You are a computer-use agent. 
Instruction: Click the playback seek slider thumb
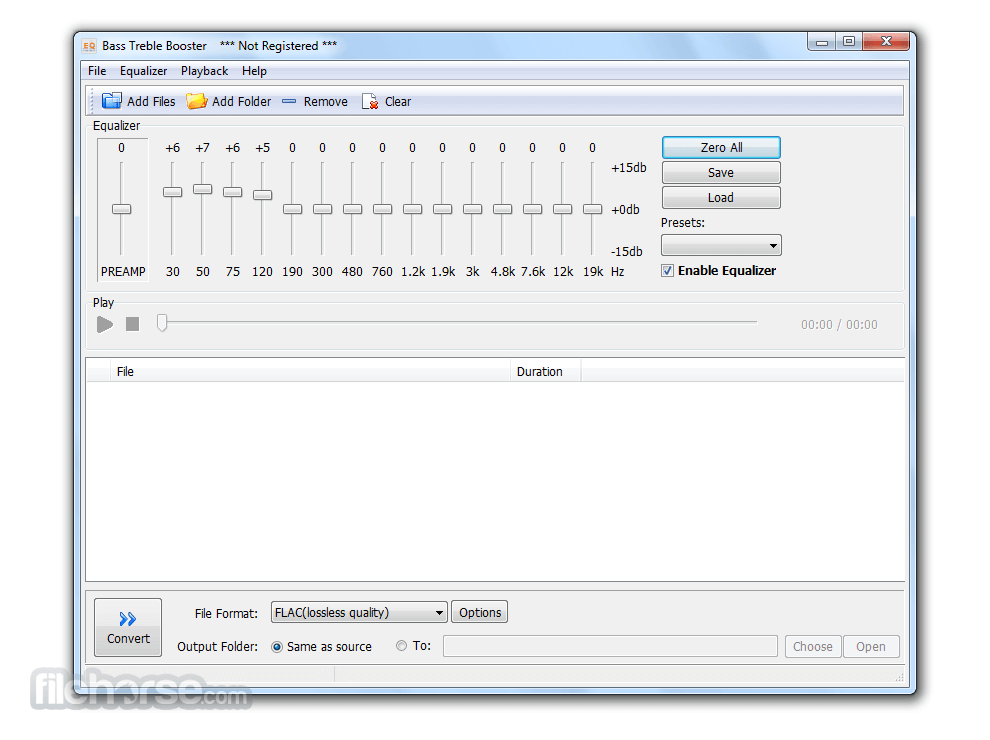pos(162,323)
